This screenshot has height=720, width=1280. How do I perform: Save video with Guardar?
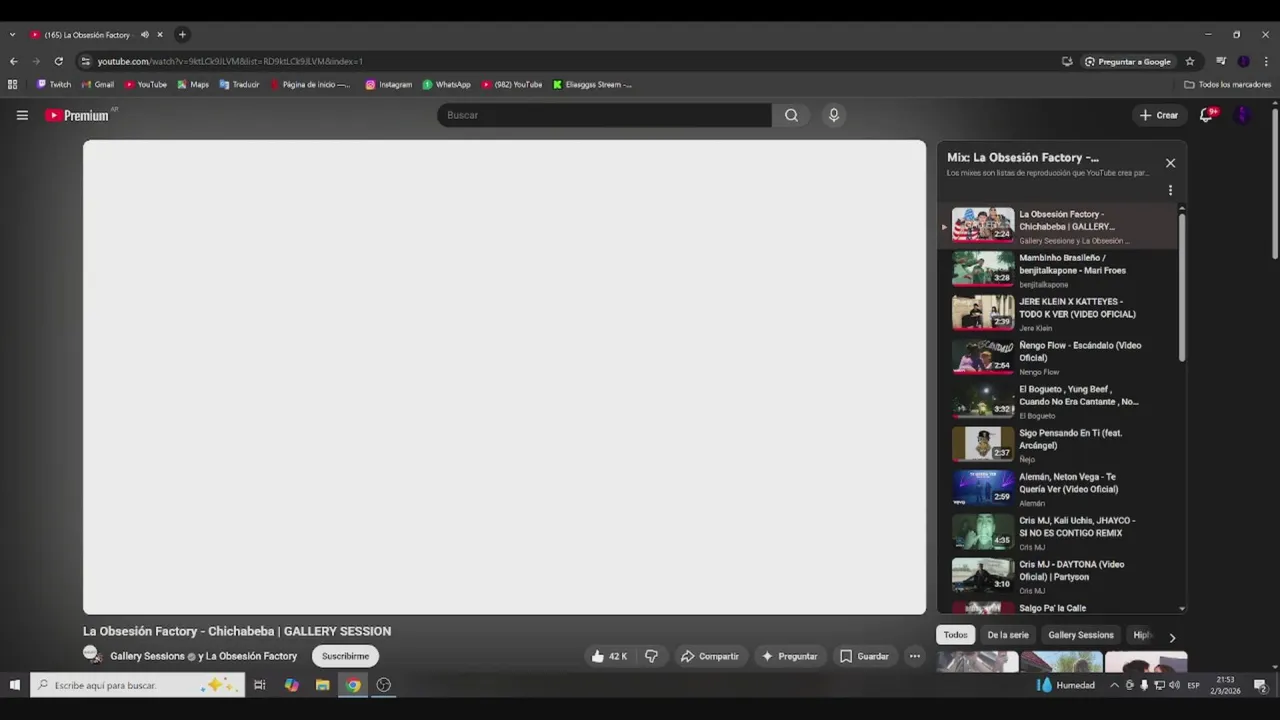pyautogui.click(x=864, y=656)
